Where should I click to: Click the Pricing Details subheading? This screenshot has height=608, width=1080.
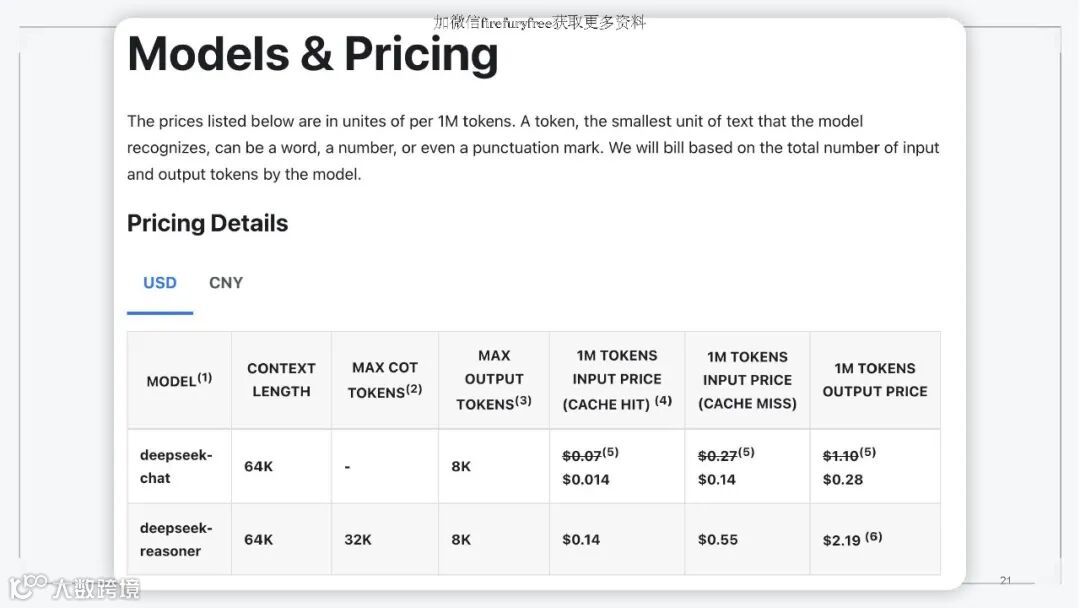click(x=207, y=223)
